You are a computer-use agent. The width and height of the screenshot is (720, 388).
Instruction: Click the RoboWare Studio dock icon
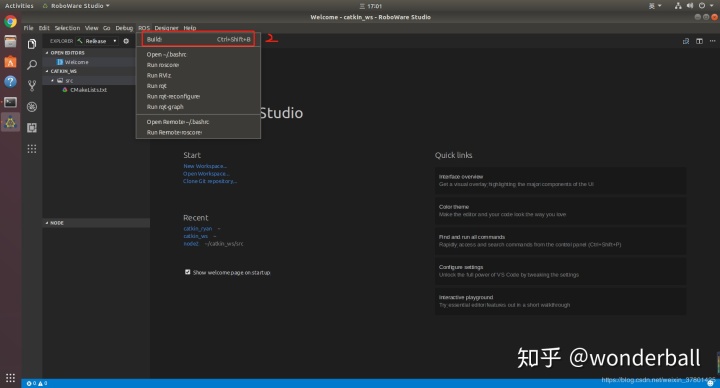(x=10, y=122)
